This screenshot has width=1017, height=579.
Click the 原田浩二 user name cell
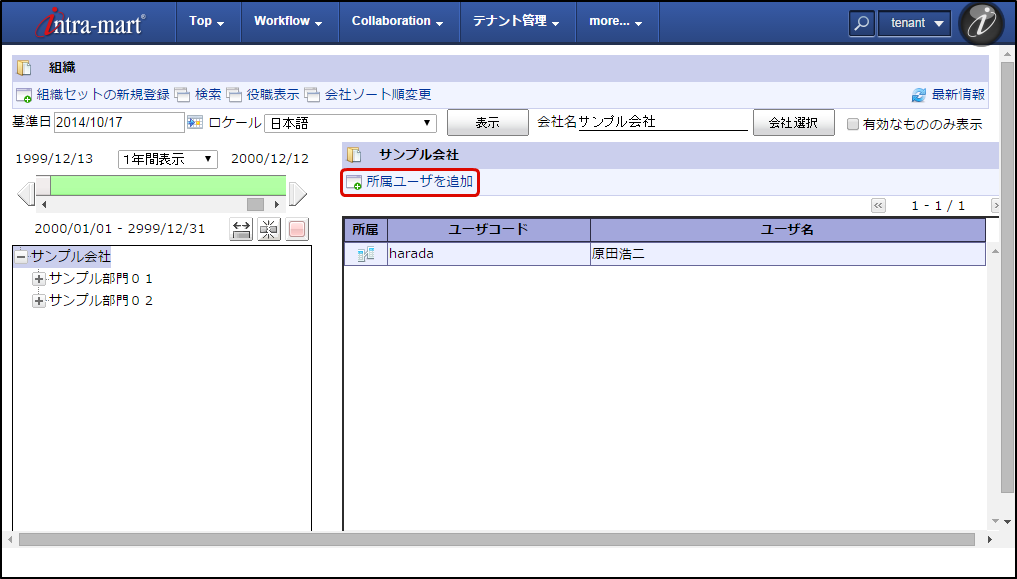(x=787, y=254)
